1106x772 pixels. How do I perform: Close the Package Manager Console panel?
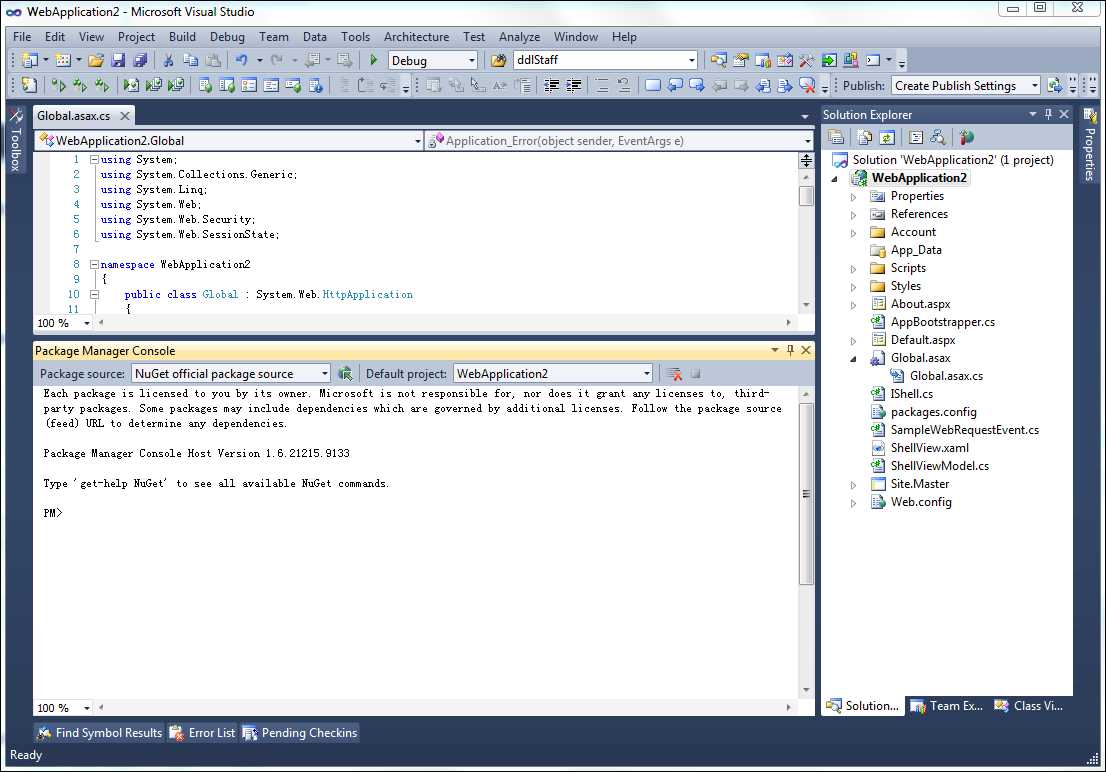(x=806, y=350)
